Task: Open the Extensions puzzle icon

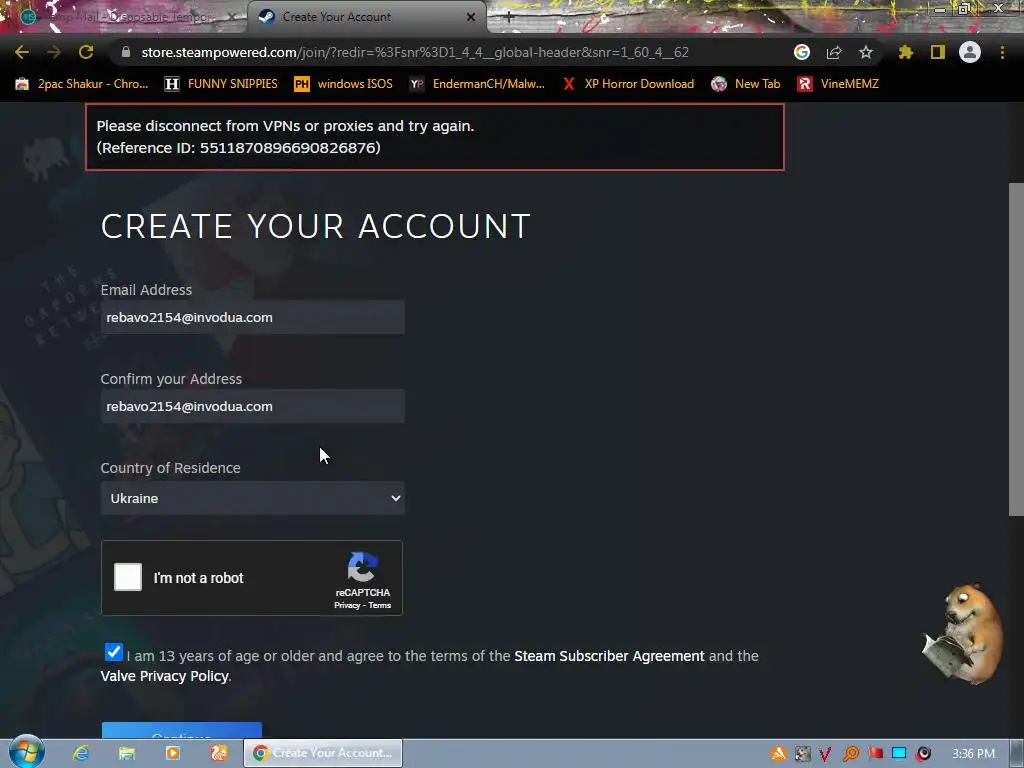Action: click(906, 52)
